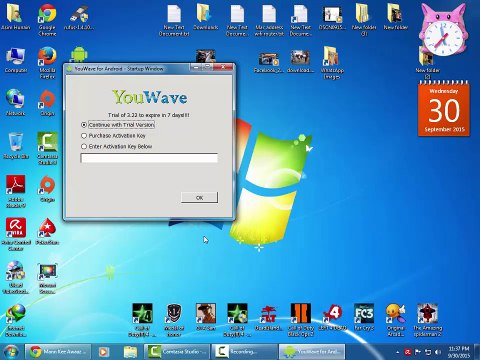Select the Camtasia Studio 8 desktop shortcut
Image resolution: width=480 pixels, height=360 pixels.
pyautogui.click(x=48, y=148)
